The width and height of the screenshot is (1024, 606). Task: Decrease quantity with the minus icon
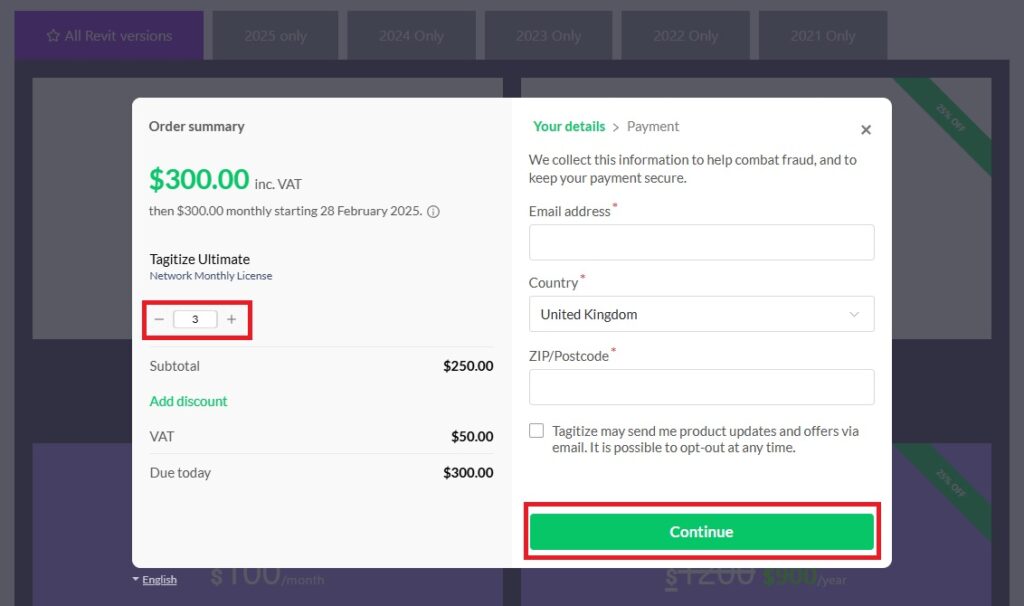pyautogui.click(x=159, y=320)
